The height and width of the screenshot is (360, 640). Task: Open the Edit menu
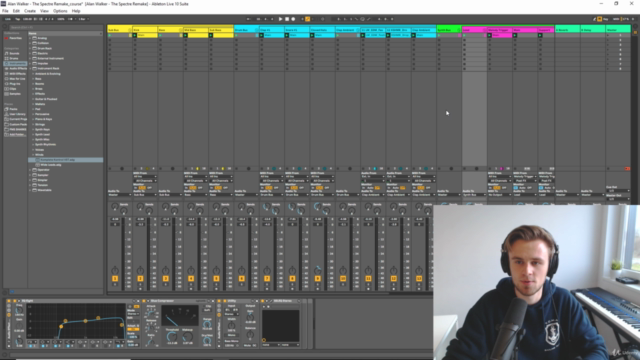(16, 11)
